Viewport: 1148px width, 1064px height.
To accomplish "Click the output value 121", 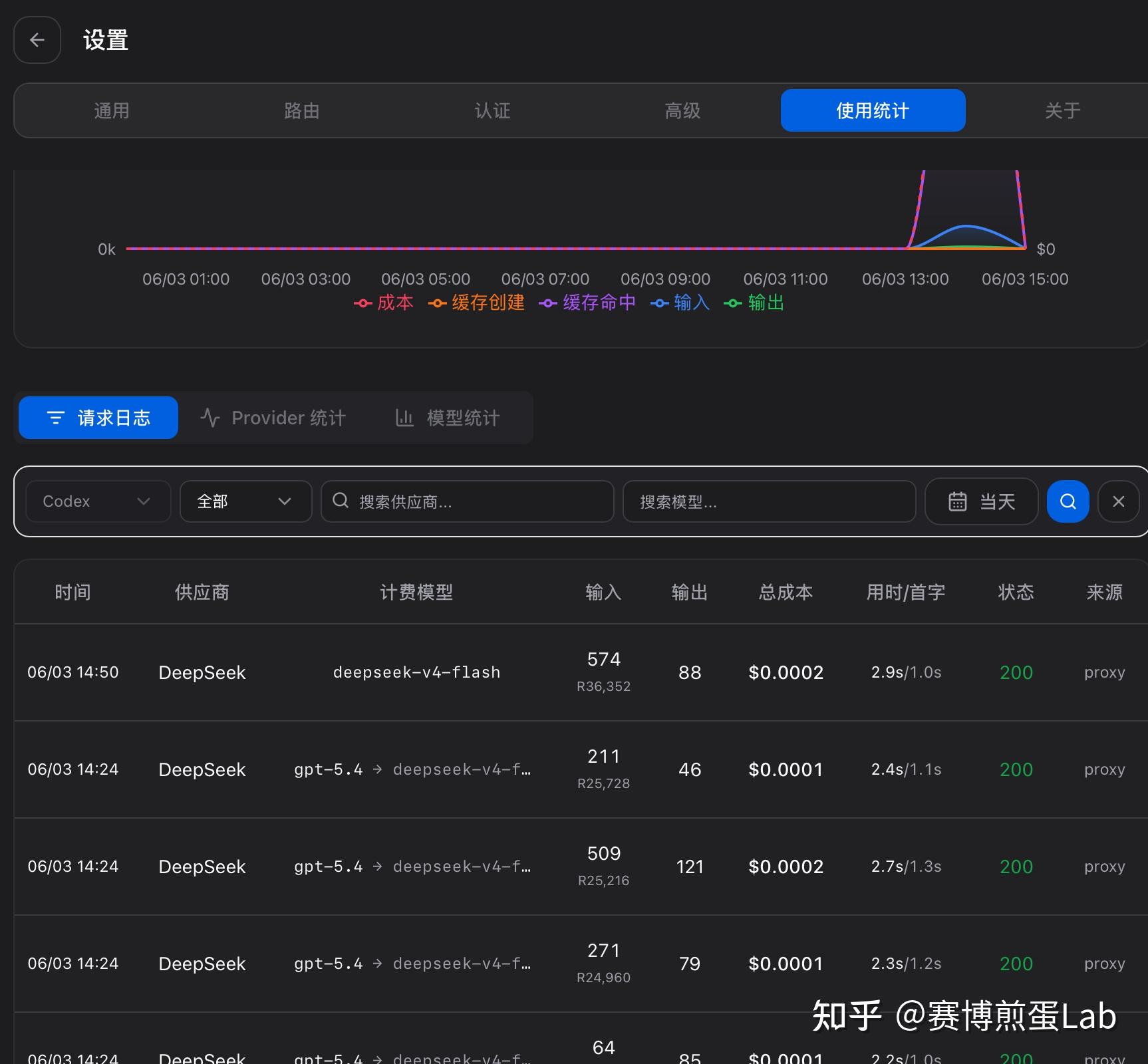I will click(x=690, y=866).
